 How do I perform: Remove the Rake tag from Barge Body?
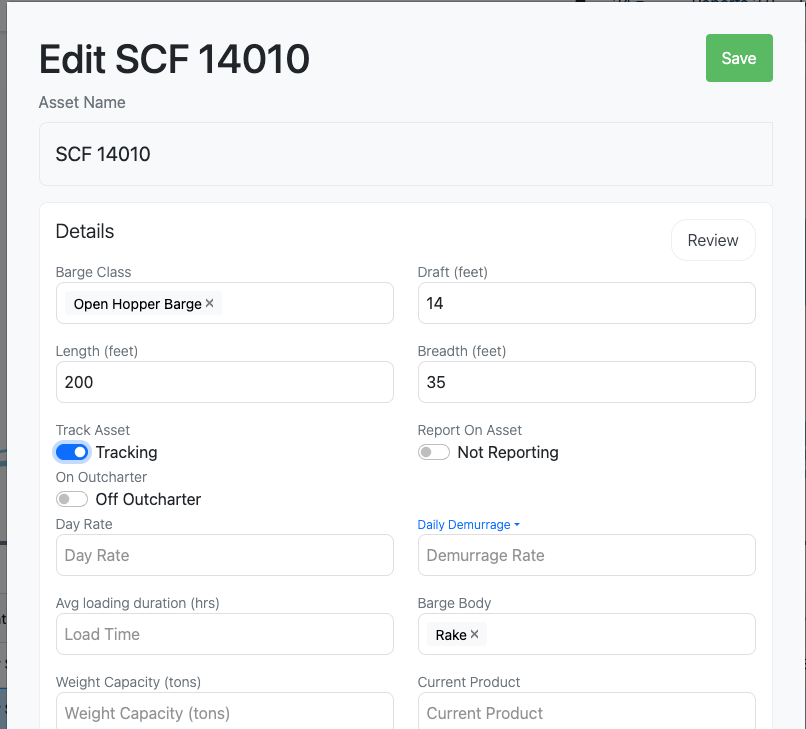(475, 634)
